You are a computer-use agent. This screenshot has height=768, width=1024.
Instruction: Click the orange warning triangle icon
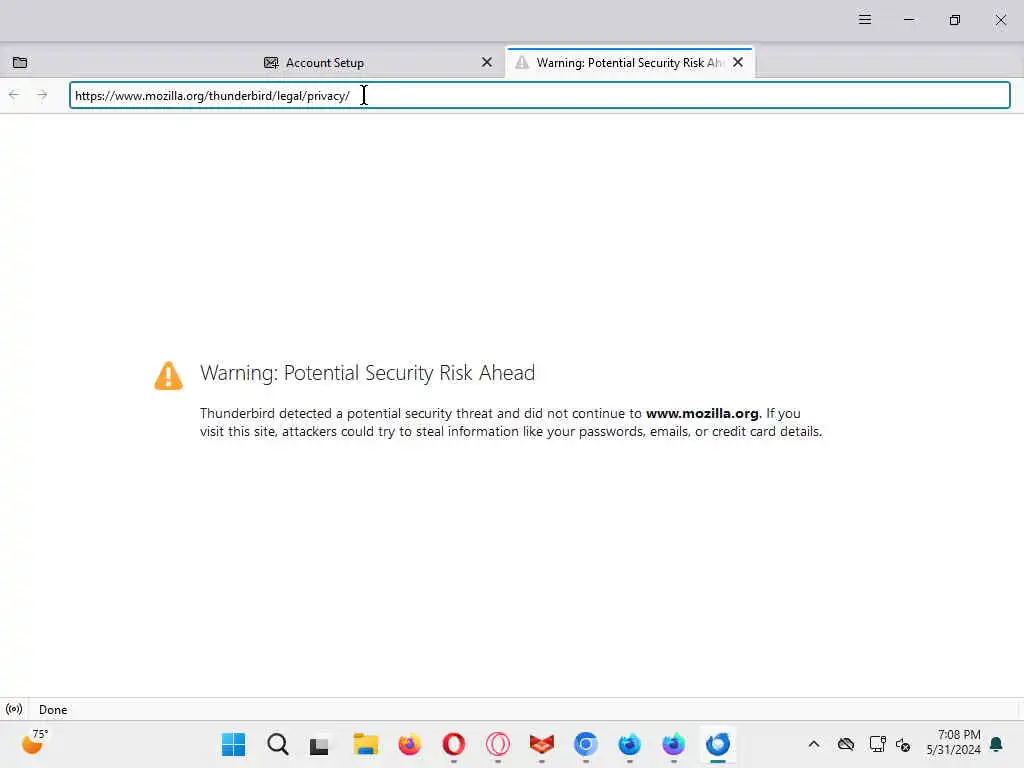point(168,376)
